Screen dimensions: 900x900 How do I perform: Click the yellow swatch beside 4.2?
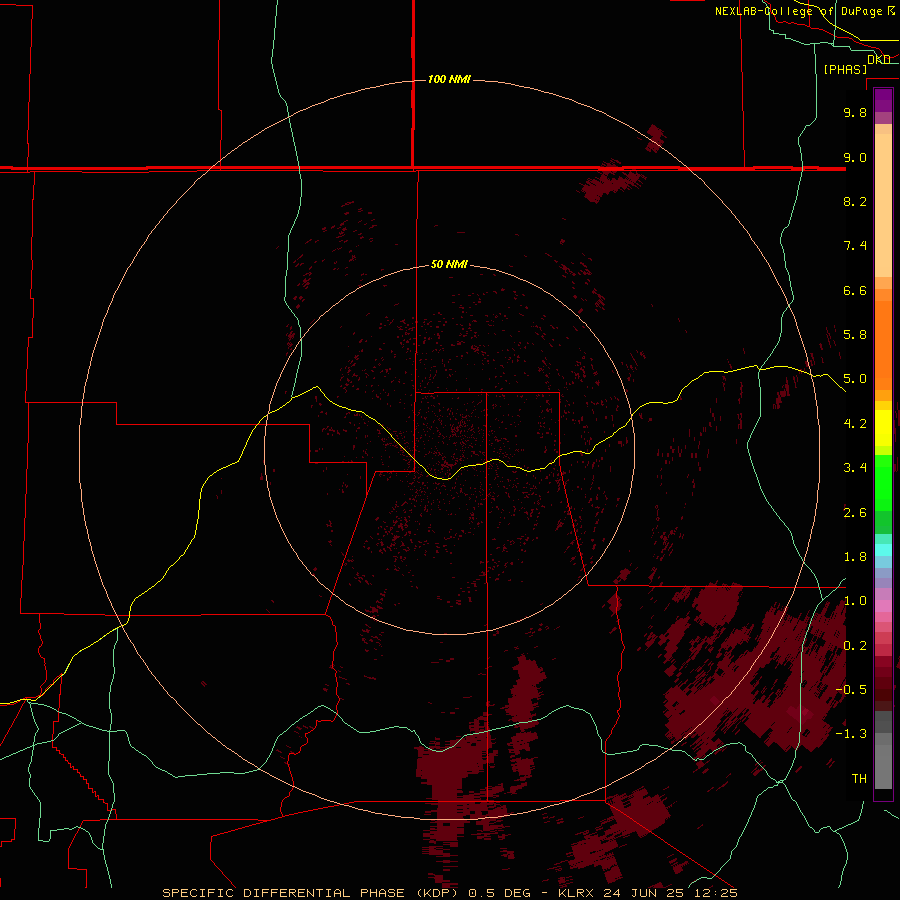click(883, 428)
